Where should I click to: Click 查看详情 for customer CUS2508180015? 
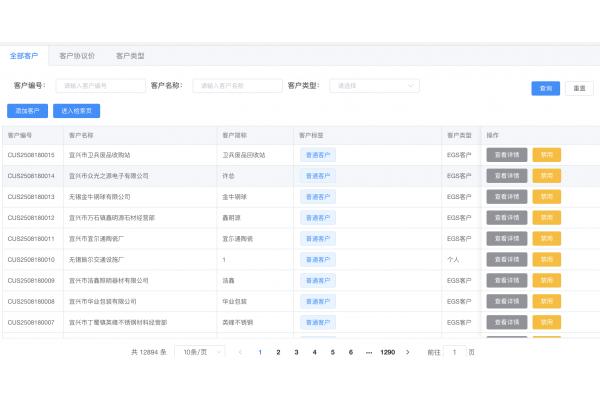[x=506, y=154]
